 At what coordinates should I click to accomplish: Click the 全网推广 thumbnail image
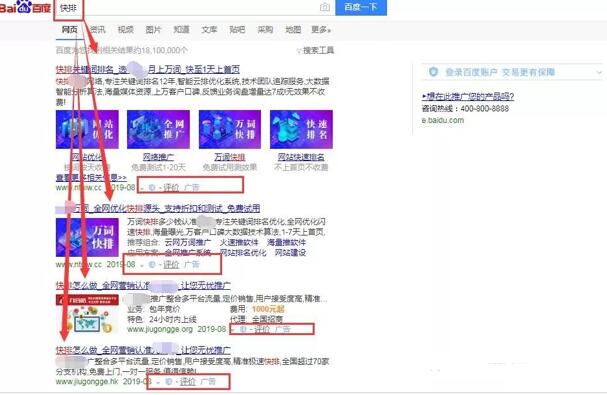tap(158, 129)
